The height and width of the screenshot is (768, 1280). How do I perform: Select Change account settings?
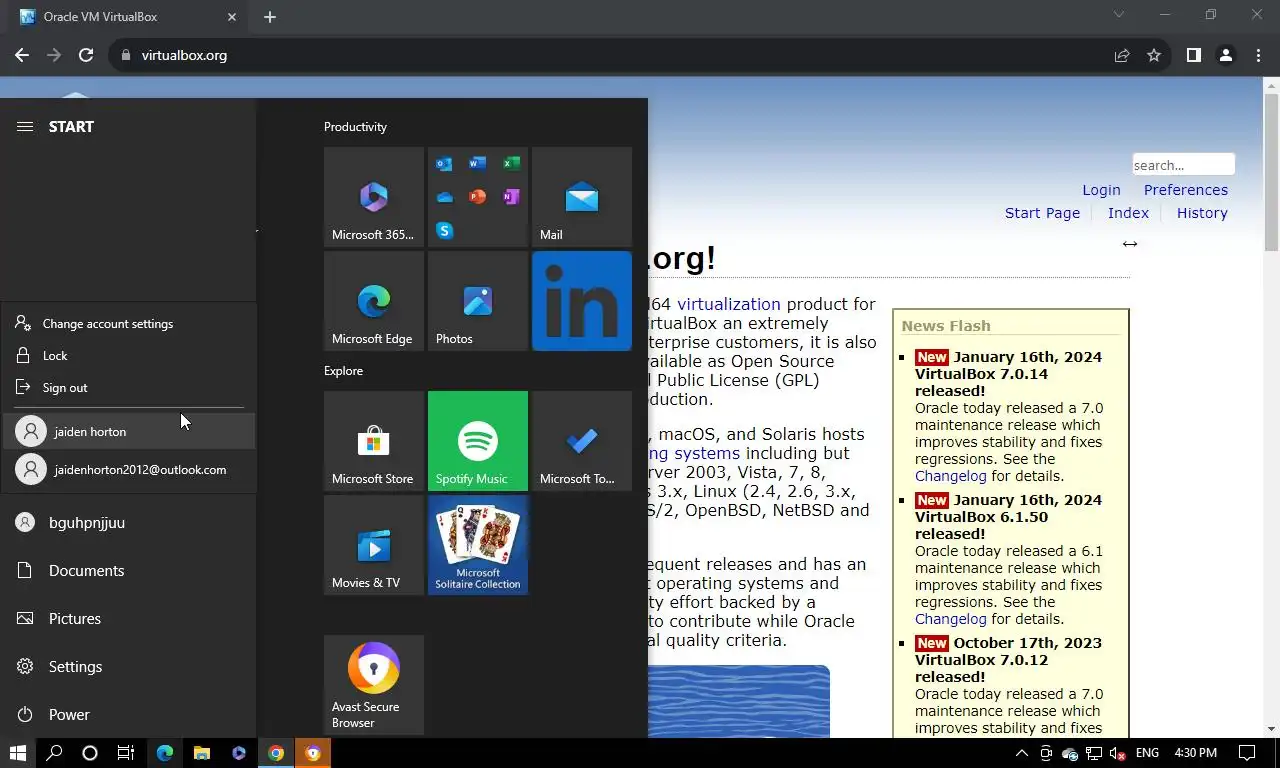[128, 324]
